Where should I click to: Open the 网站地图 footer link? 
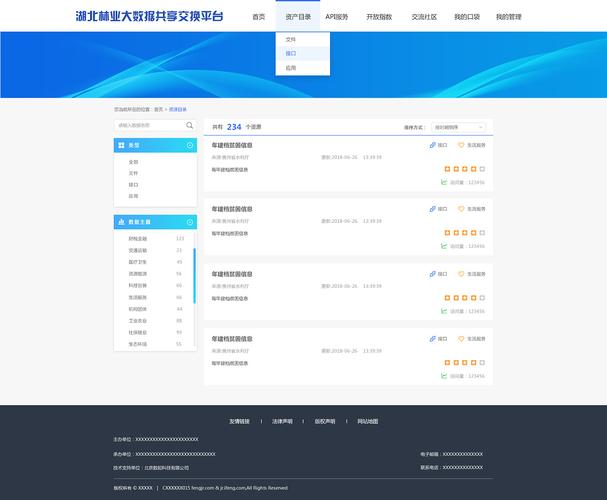coord(368,421)
